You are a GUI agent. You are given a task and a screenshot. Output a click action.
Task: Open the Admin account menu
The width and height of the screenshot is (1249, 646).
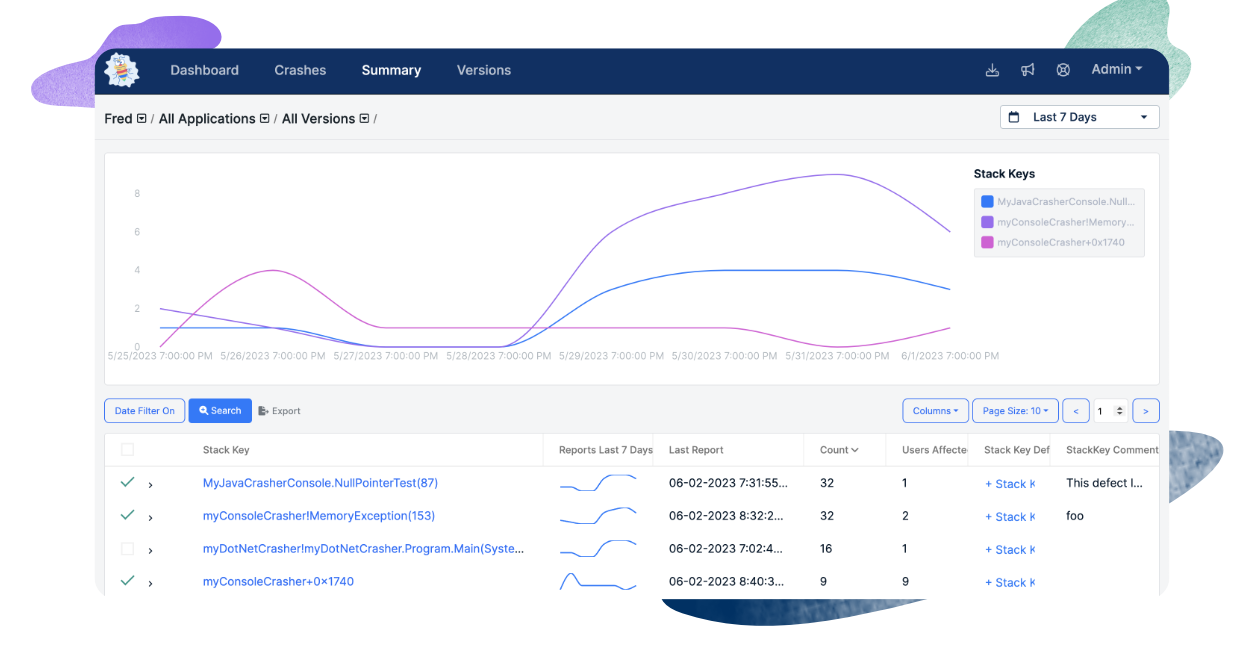point(1116,69)
